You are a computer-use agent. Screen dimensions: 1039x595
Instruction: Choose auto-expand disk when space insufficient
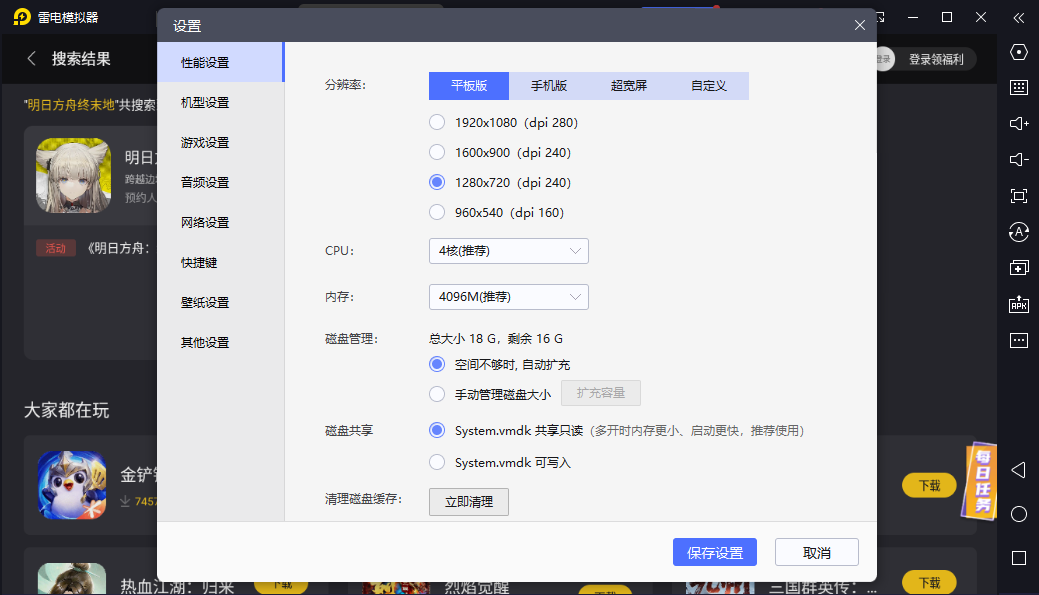point(437,364)
